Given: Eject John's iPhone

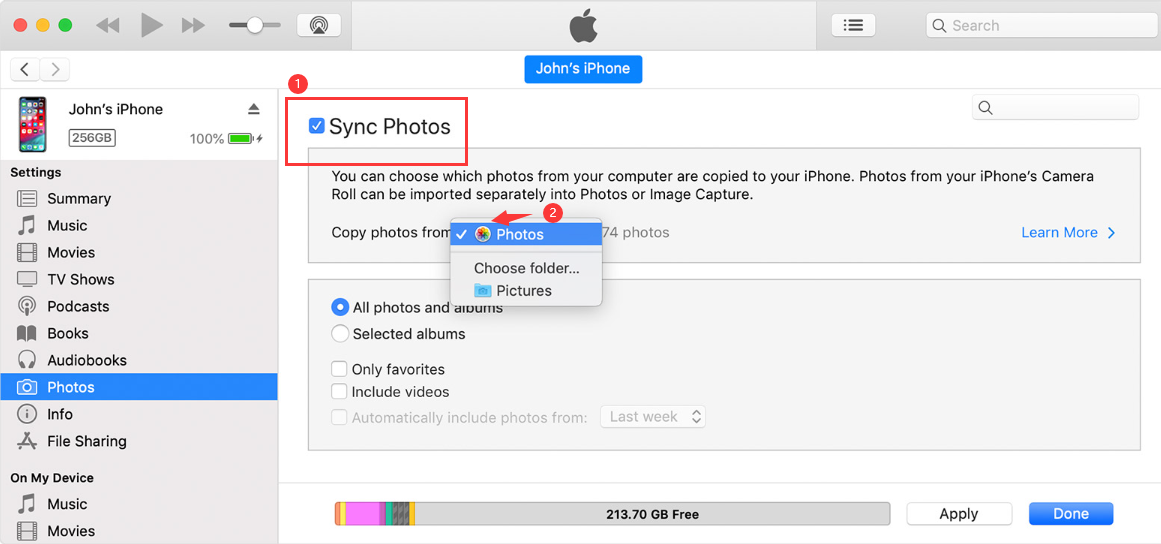Looking at the screenshot, I should pyautogui.click(x=254, y=109).
